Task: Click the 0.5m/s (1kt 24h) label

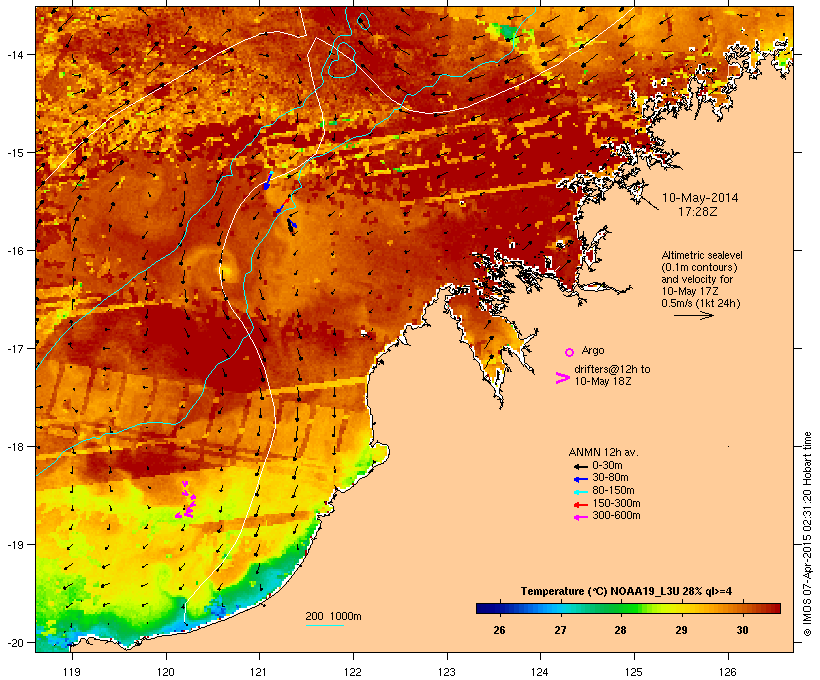Action: (x=701, y=303)
